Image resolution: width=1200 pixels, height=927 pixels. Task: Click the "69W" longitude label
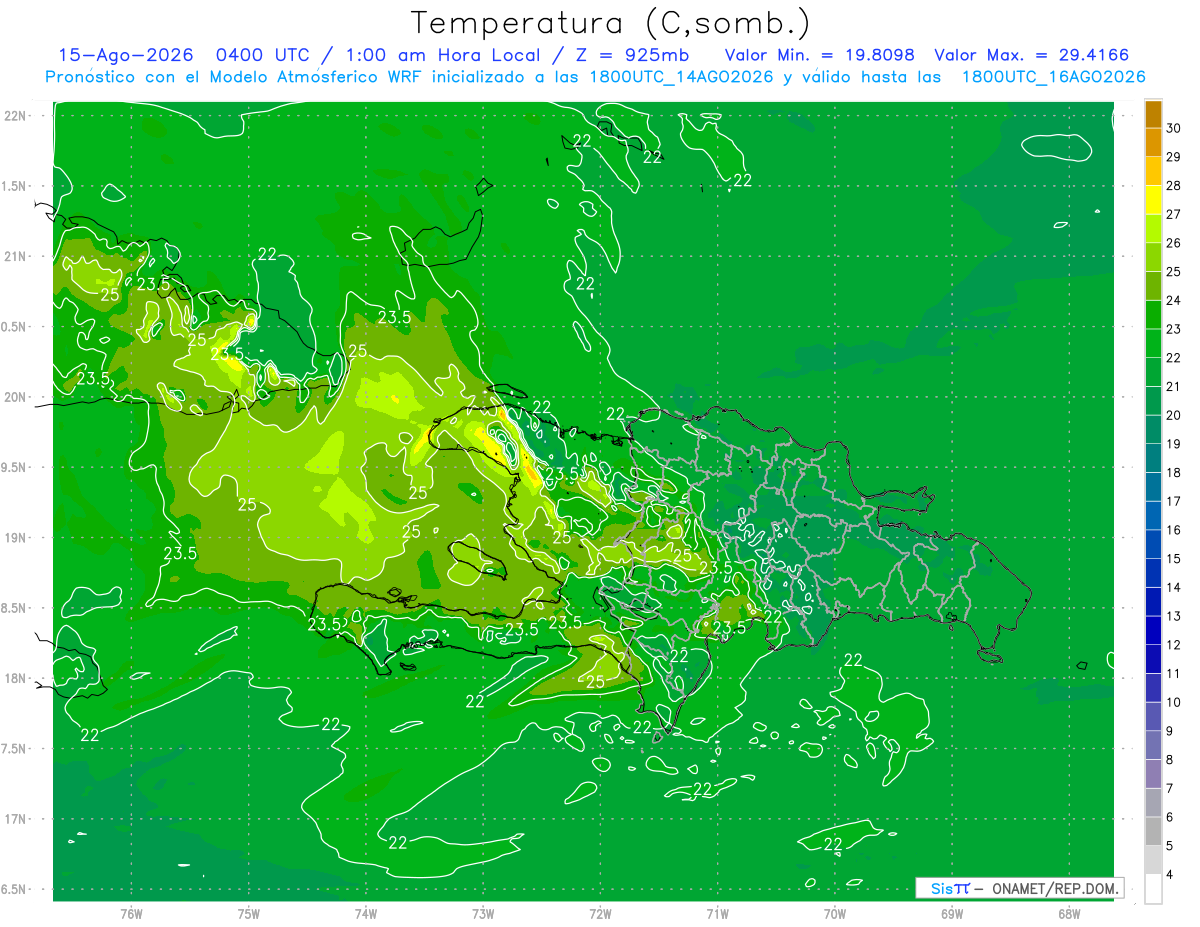click(951, 914)
